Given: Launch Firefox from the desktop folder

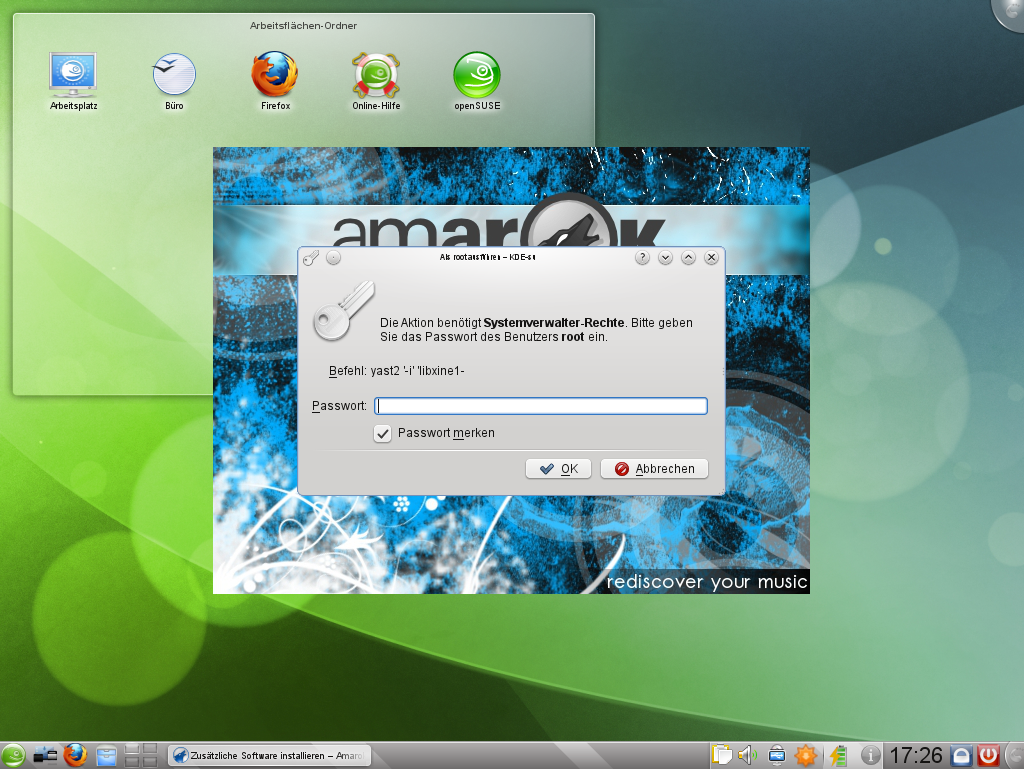Looking at the screenshot, I should [x=275, y=76].
